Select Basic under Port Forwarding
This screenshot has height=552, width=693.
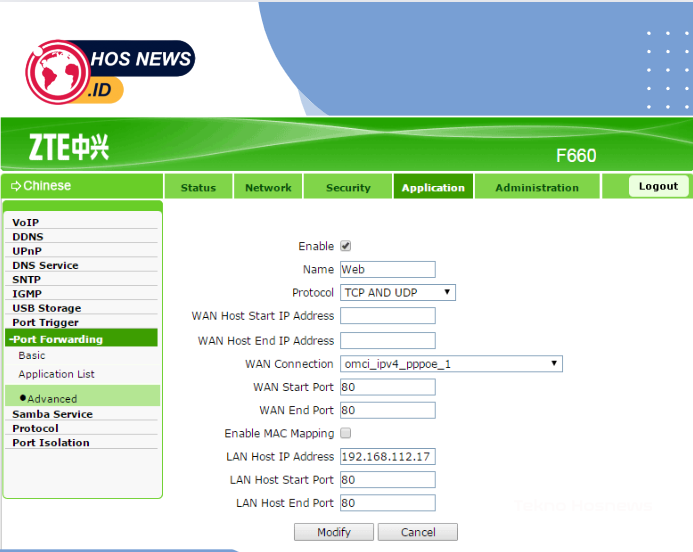click(x=32, y=356)
